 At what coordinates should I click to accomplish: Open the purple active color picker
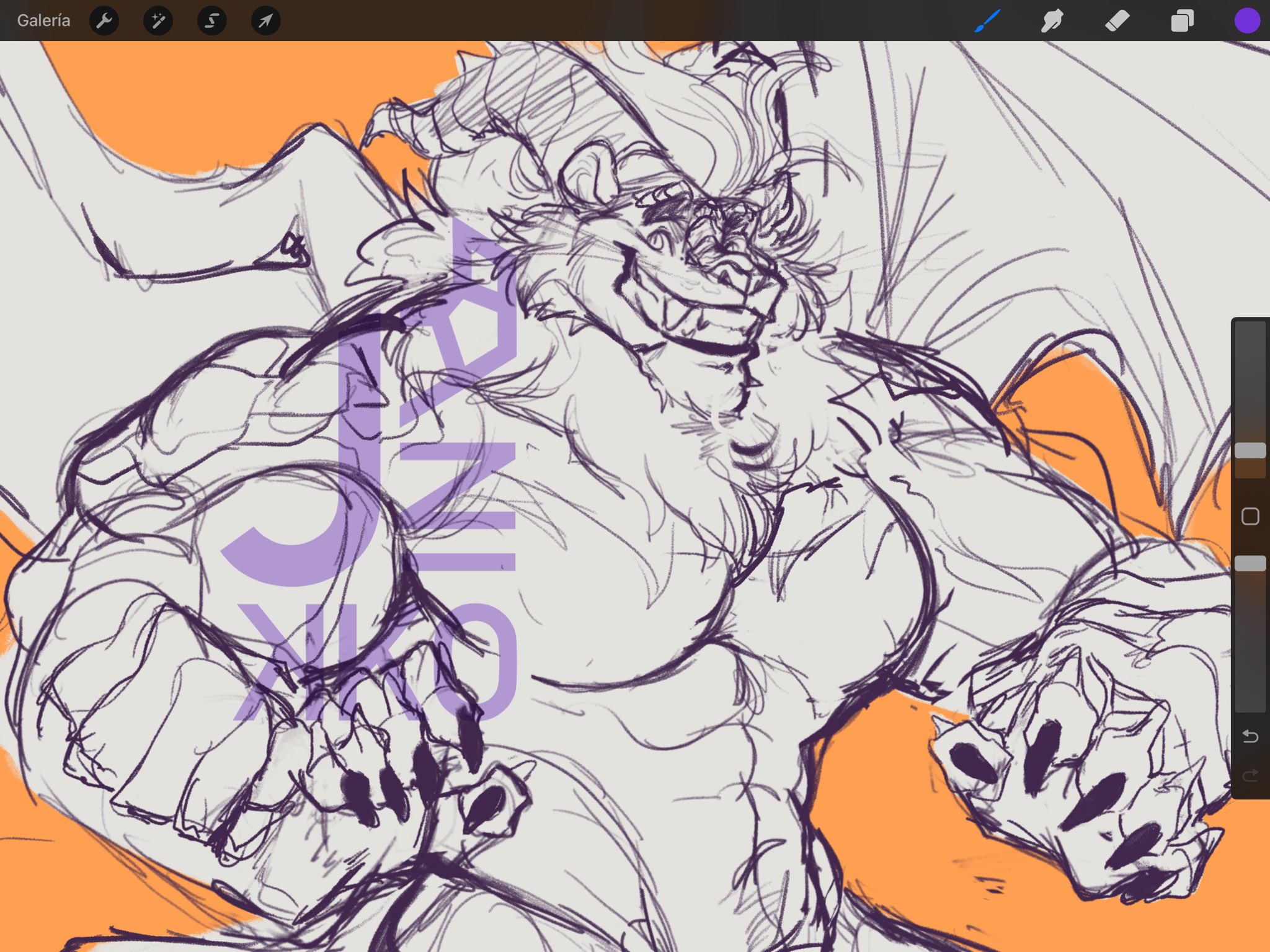coord(1247,21)
